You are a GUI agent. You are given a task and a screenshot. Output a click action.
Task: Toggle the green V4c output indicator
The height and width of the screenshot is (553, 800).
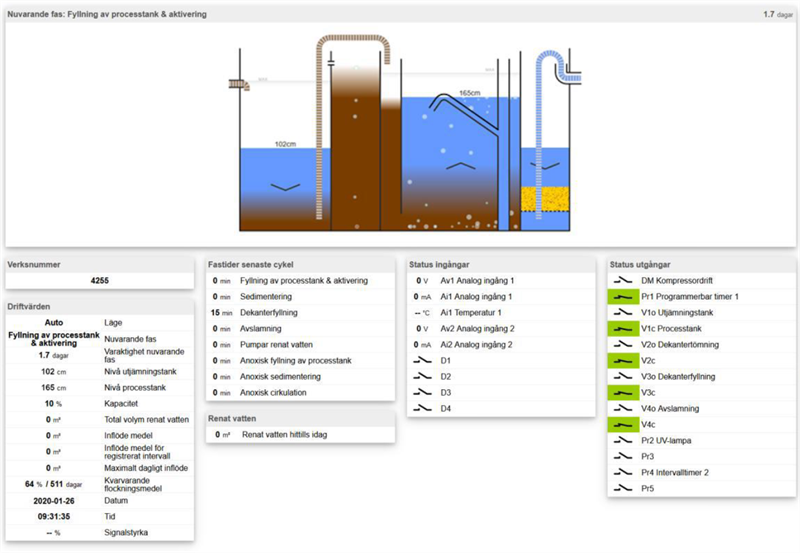tap(621, 424)
